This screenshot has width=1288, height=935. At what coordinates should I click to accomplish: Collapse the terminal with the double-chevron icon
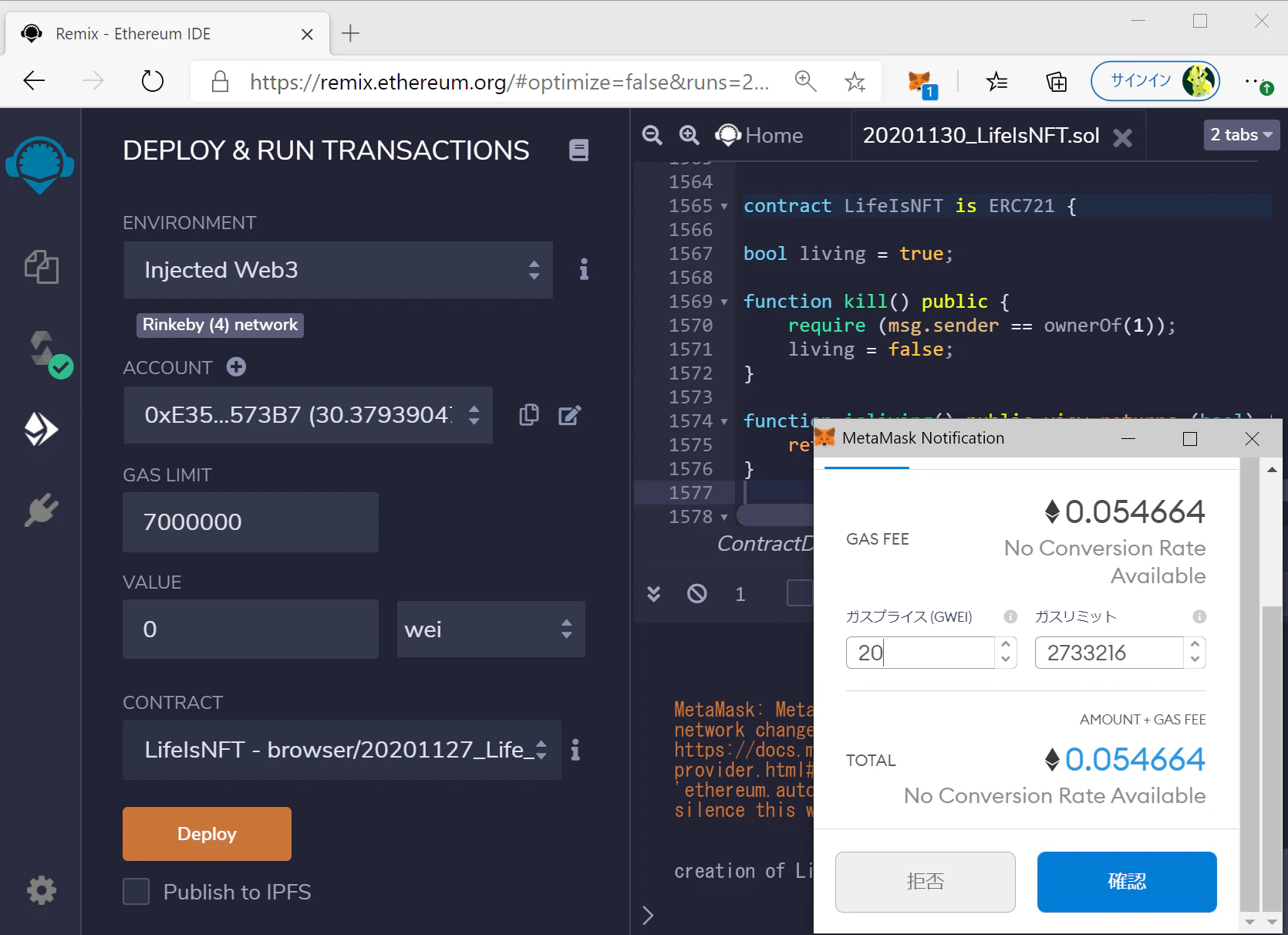pyautogui.click(x=653, y=593)
